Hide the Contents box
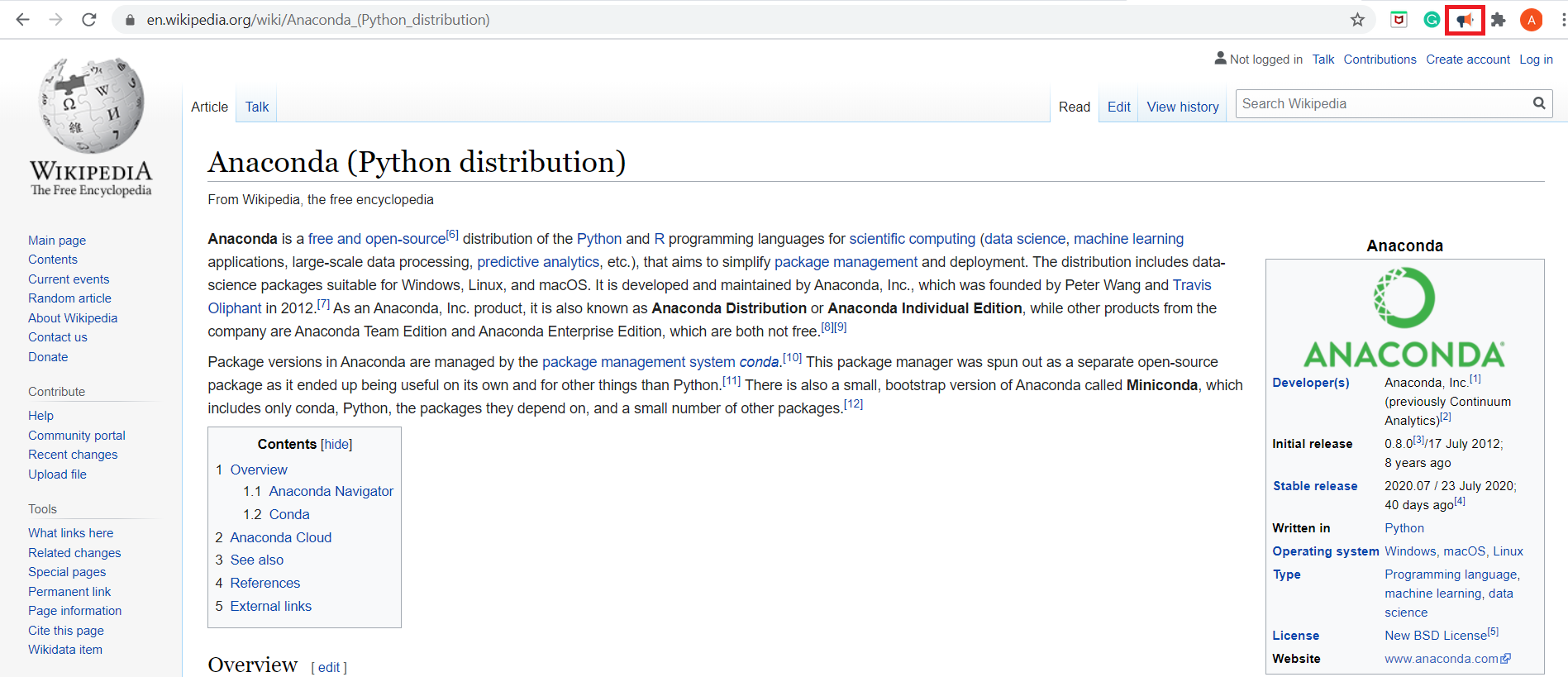This screenshot has width=1568, height=677. (336, 445)
